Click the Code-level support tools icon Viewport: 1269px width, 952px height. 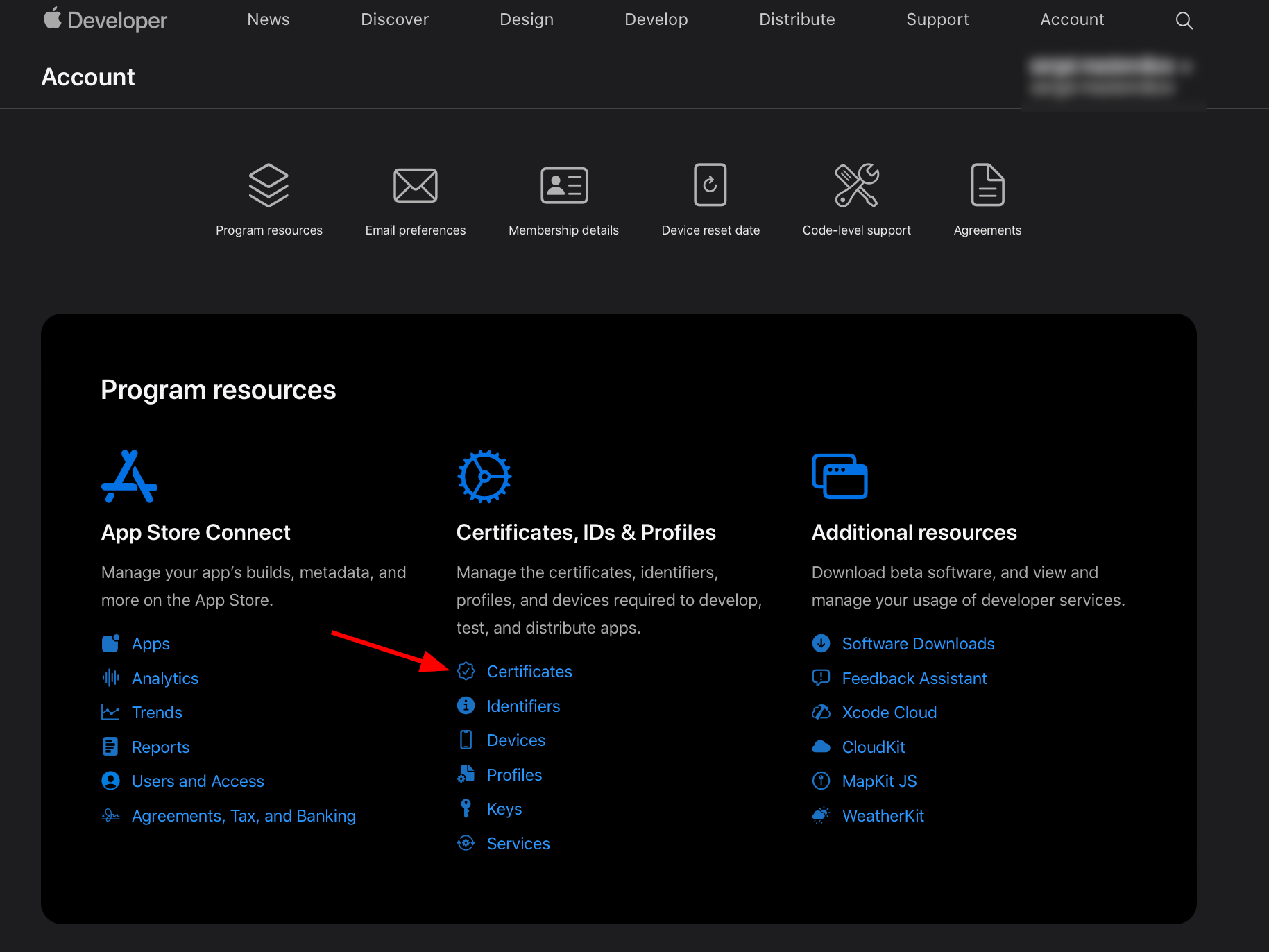click(857, 185)
